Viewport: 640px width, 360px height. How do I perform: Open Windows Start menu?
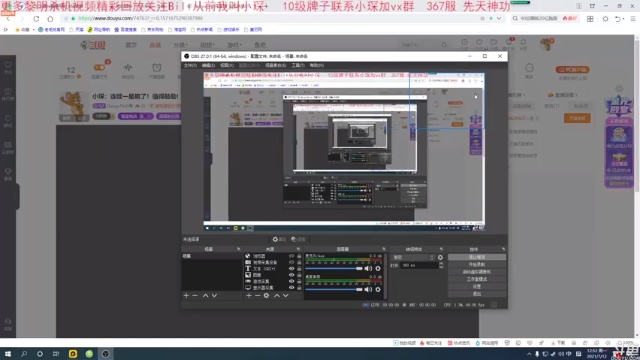(8, 354)
